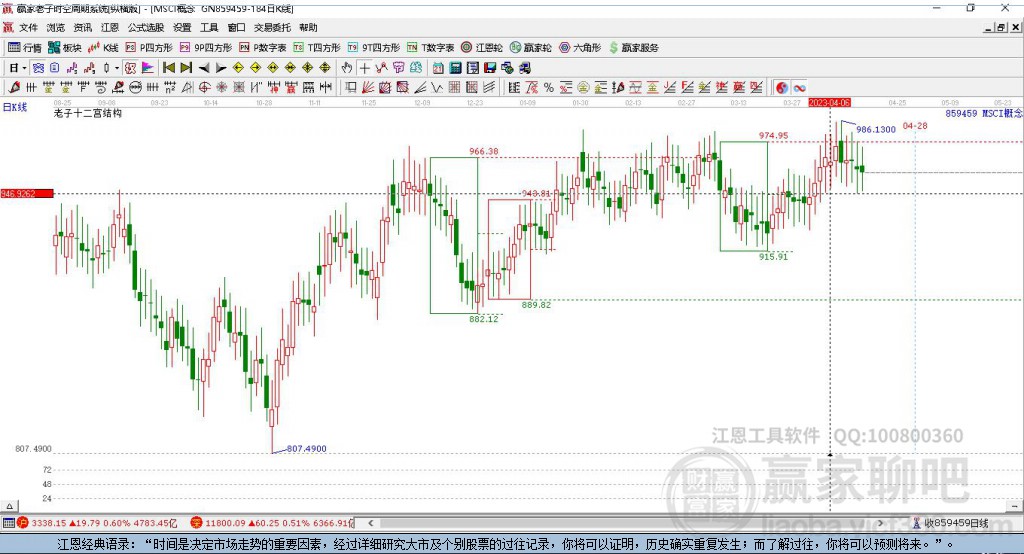Open 赢家服务 service link
The width and height of the screenshot is (1024, 554).
pos(633,48)
